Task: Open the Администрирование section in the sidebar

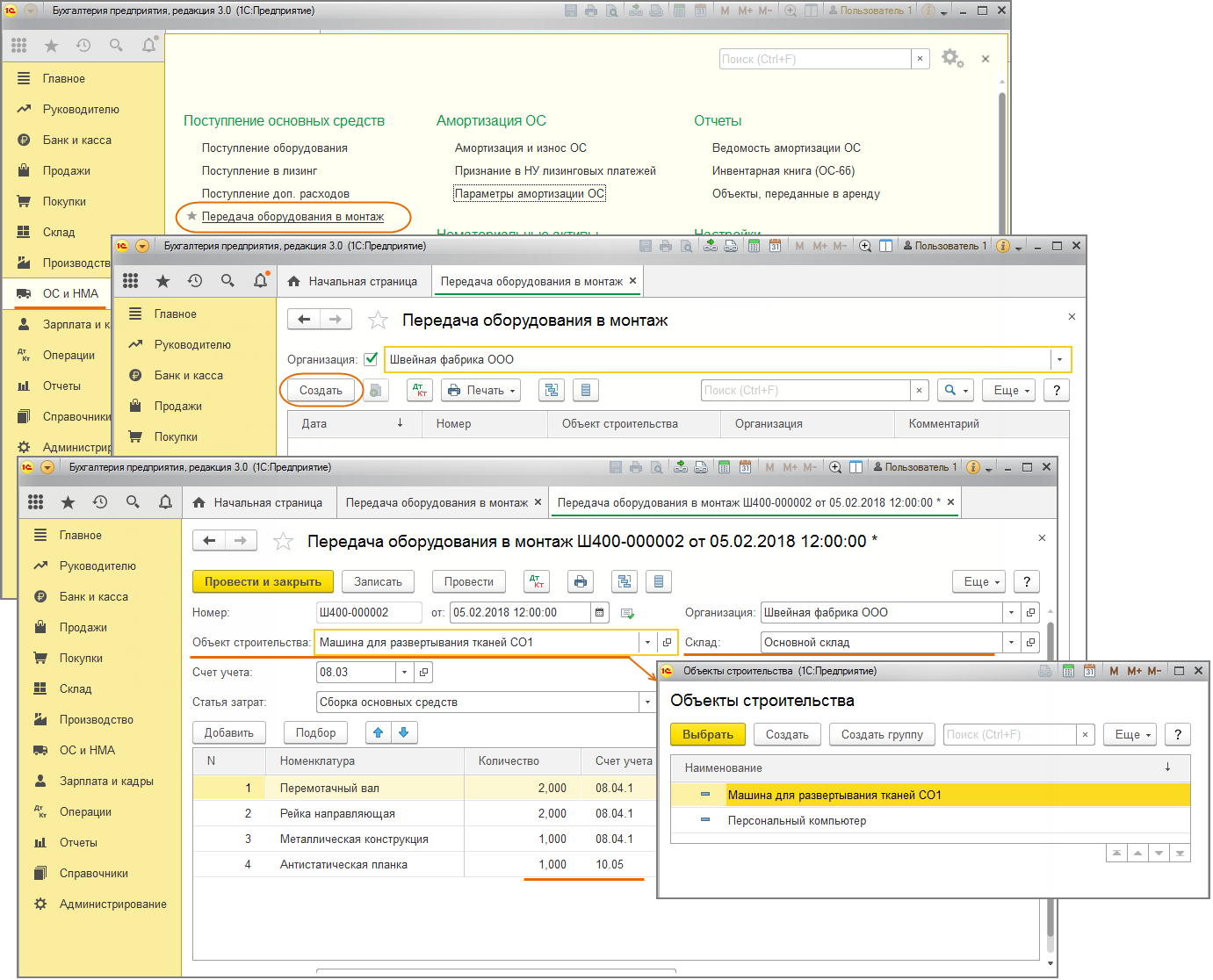Action: (x=112, y=904)
